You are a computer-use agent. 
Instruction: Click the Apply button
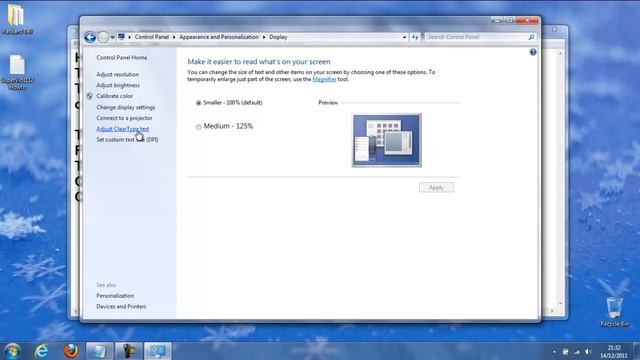436,187
